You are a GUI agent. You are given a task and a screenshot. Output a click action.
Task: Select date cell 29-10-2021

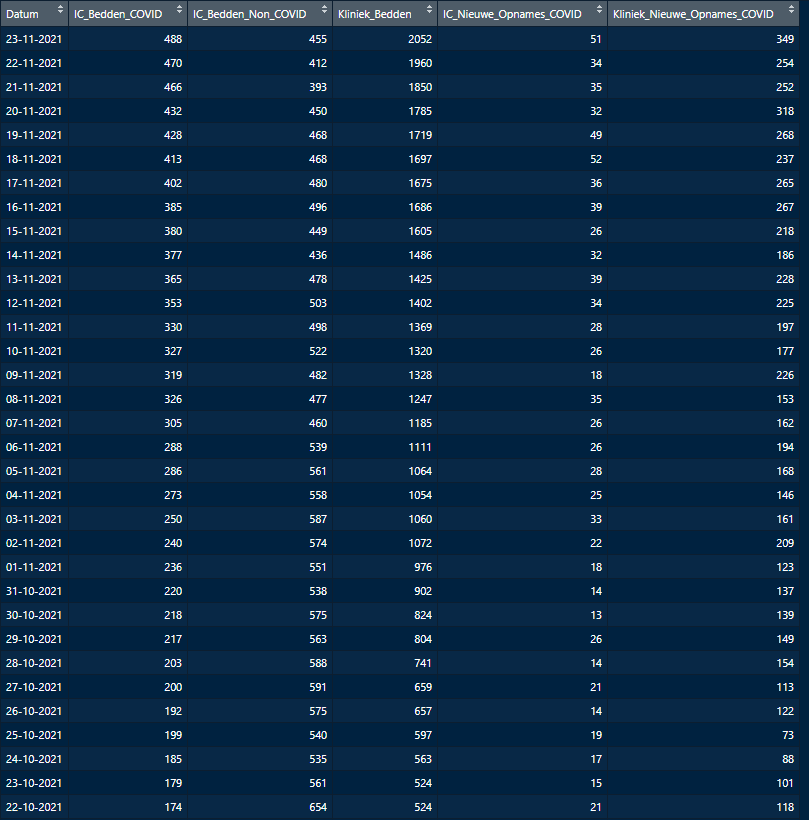click(x=33, y=640)
